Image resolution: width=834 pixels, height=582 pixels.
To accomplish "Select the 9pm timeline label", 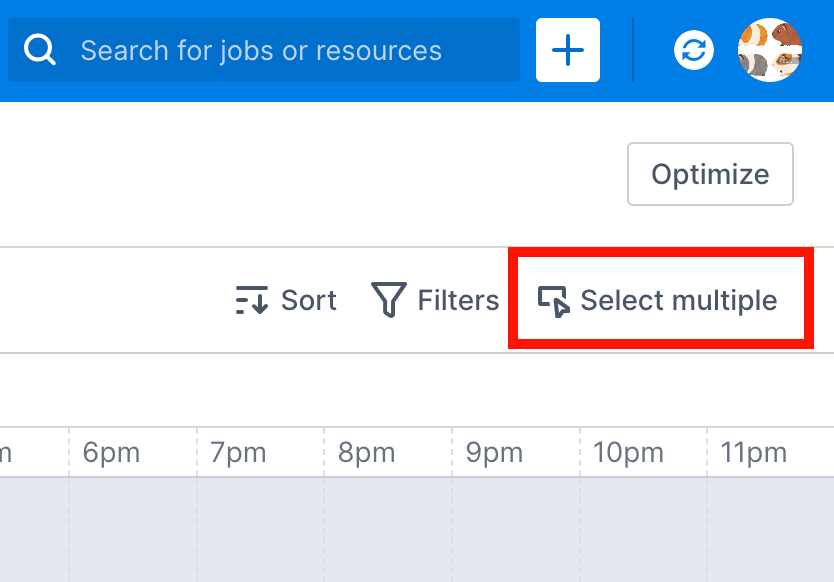I will (x=493, y=452).
